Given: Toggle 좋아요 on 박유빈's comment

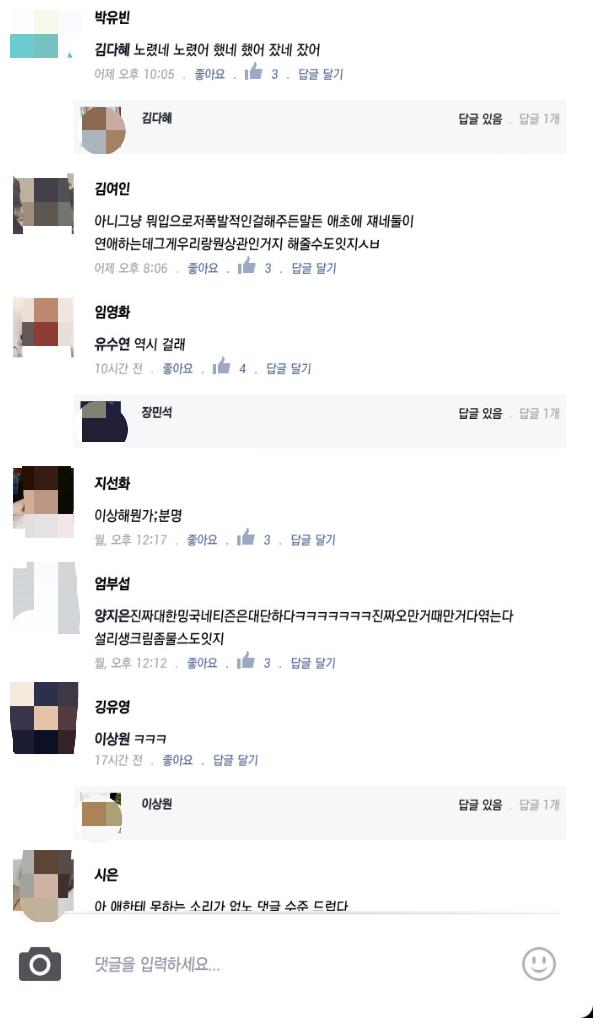Looking at the screenshot, I should pos(209,74).
